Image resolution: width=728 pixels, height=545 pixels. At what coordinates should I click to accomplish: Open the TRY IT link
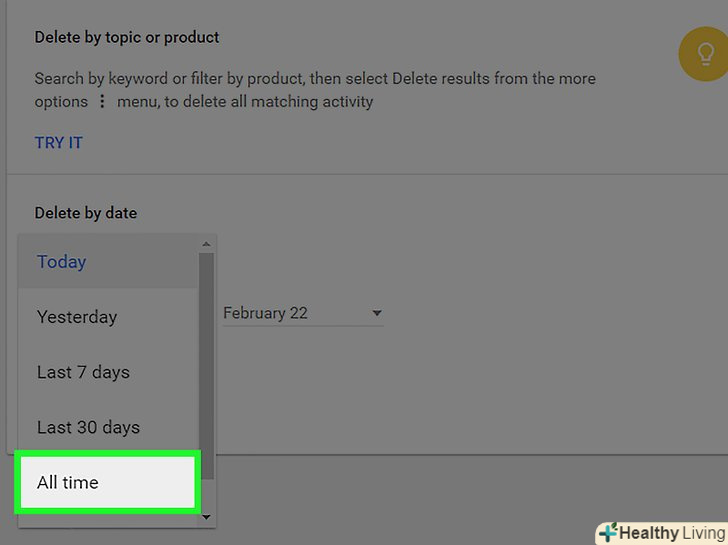[59, 143]
